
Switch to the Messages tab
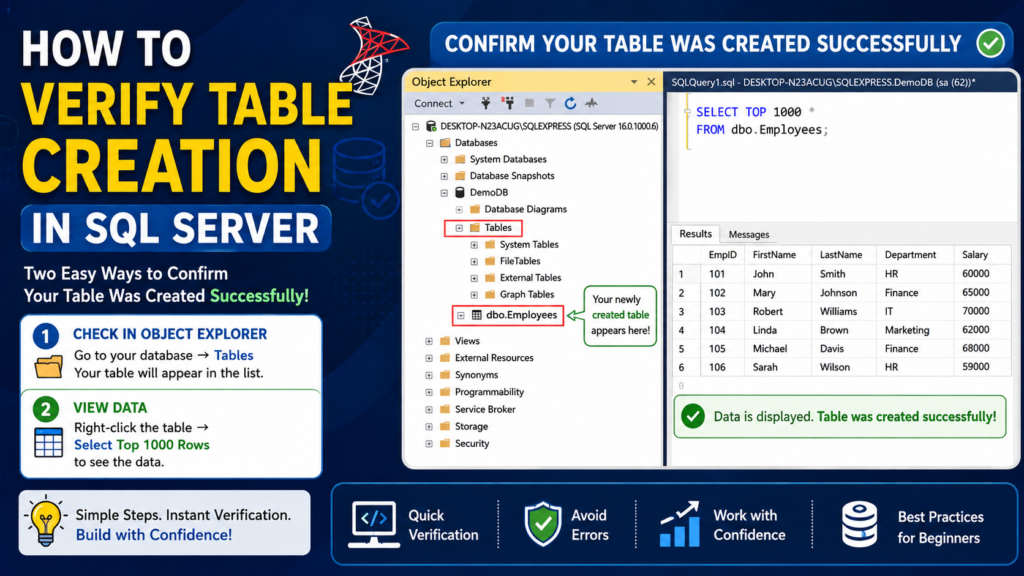(x=748, y=234)
